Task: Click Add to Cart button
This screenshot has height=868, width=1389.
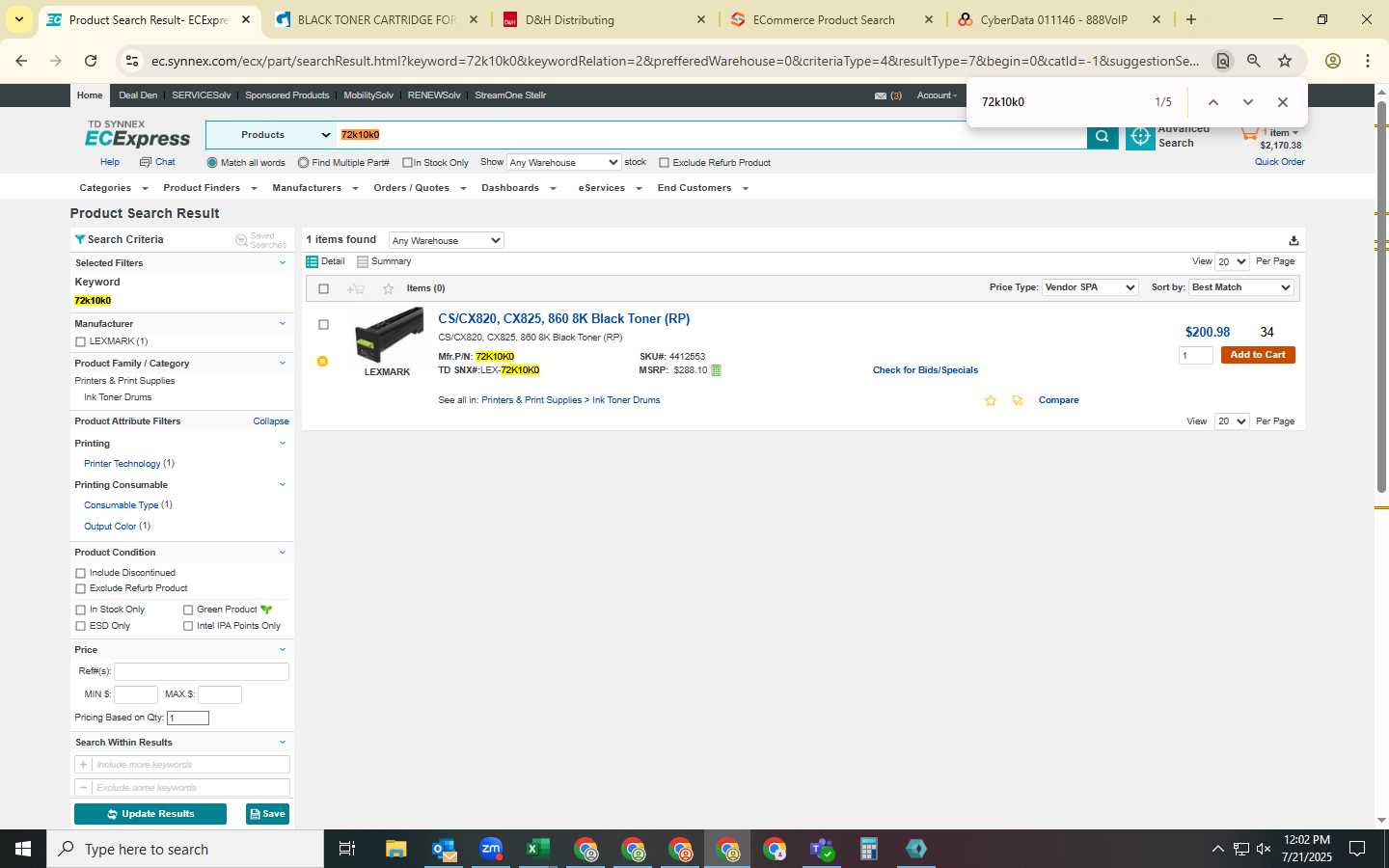Action: tap(1258, 355)
